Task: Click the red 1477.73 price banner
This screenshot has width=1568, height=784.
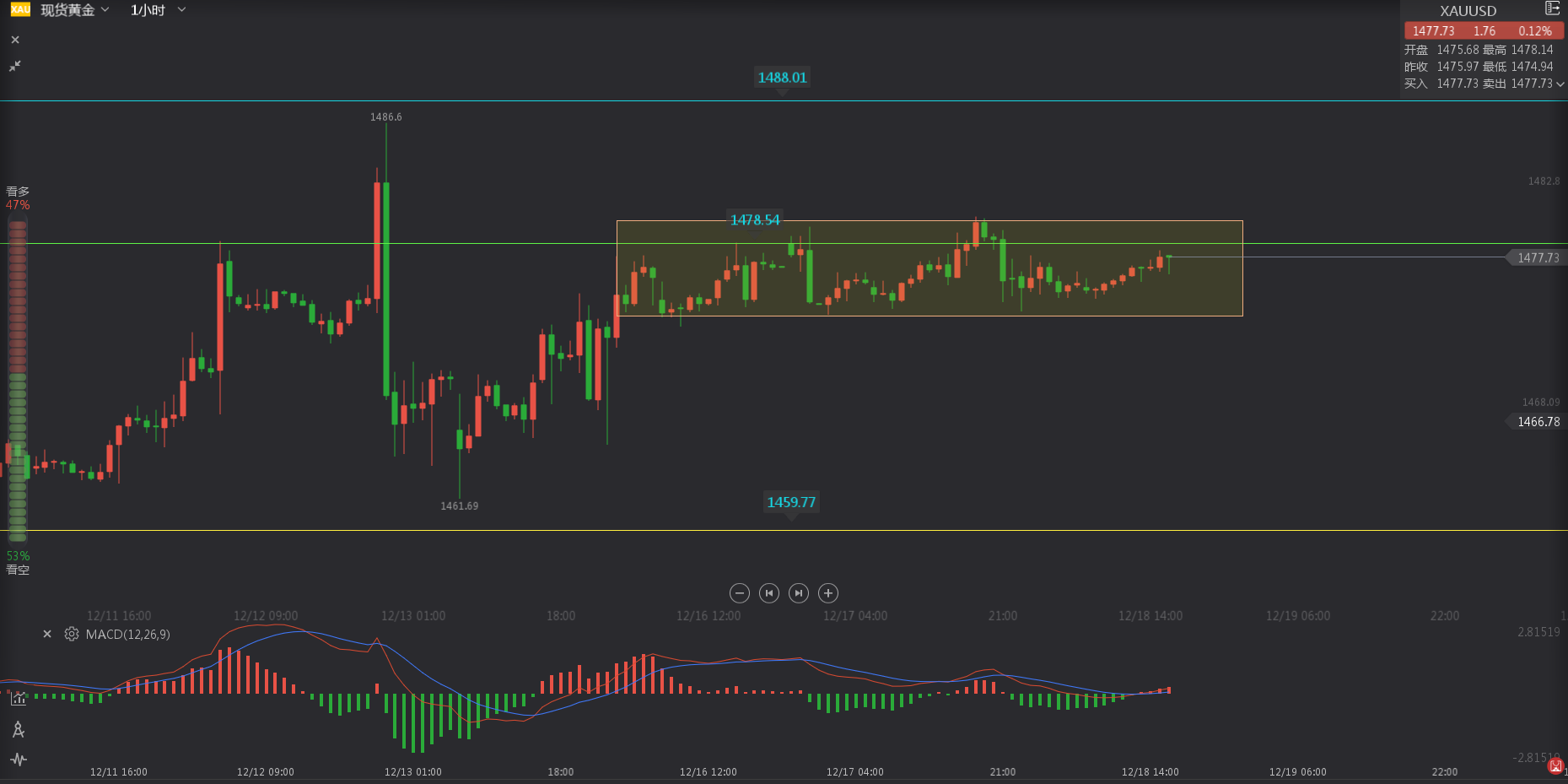Action: (1483, 30)
